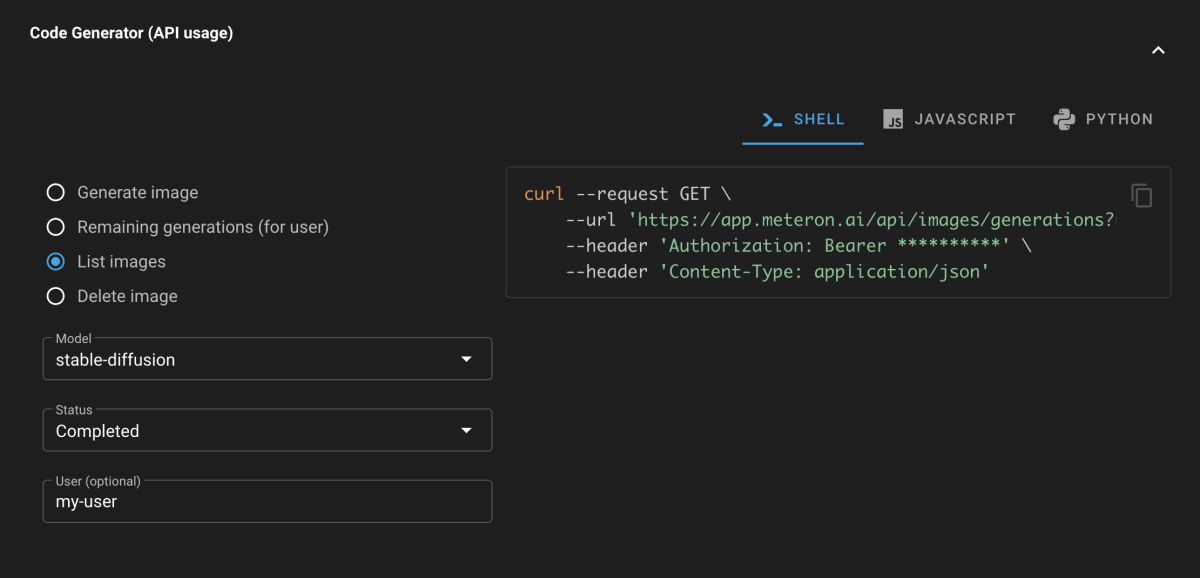Screen dimensions: 1200x578
Task: Open the Model dropdown arrow
Action: tap(466, 359)
